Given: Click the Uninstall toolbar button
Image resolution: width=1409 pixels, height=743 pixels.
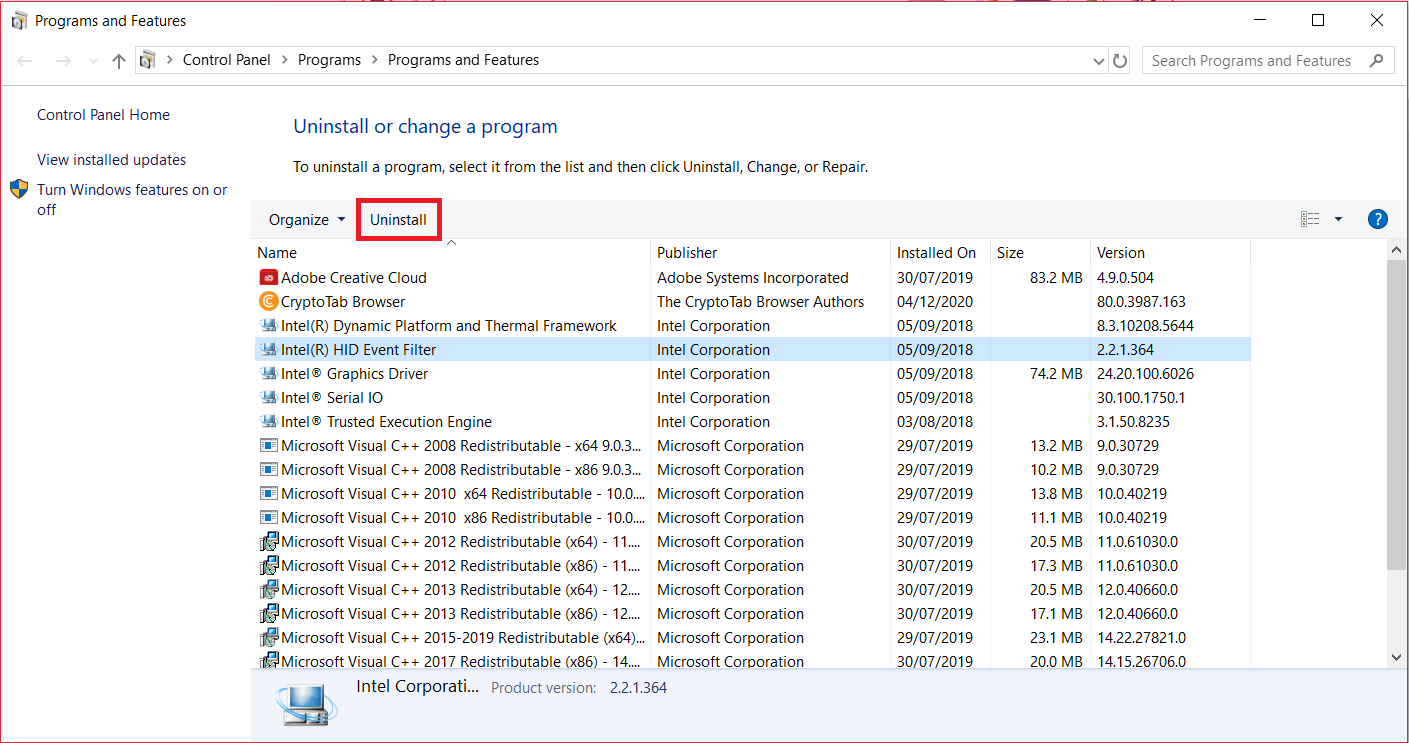Looking at the screenshot, I should (x=398, y=220).
